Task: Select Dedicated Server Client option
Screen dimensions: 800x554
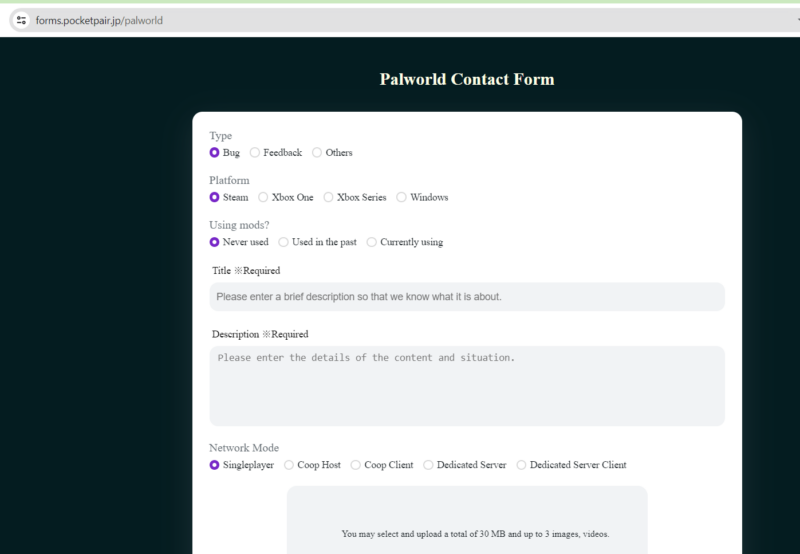Action: 522,465
